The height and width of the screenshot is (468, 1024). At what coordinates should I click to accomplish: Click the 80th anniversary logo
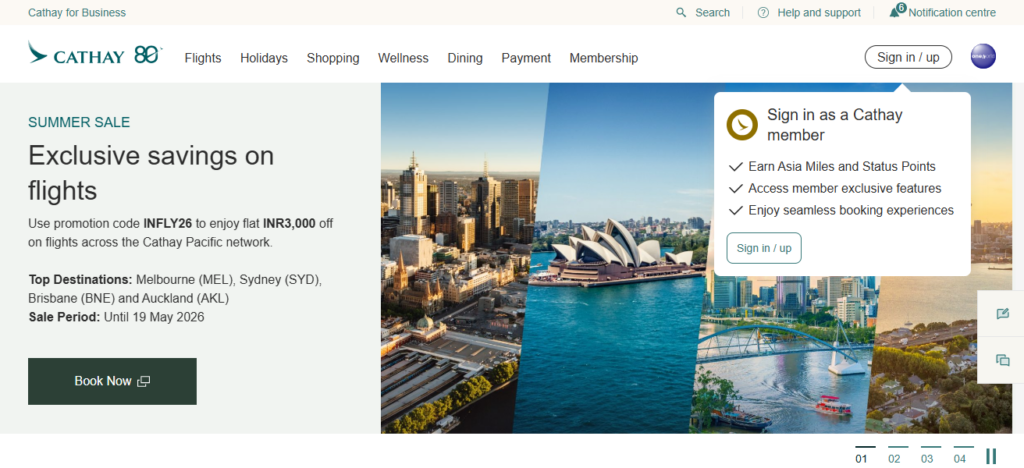pos(148,55)
